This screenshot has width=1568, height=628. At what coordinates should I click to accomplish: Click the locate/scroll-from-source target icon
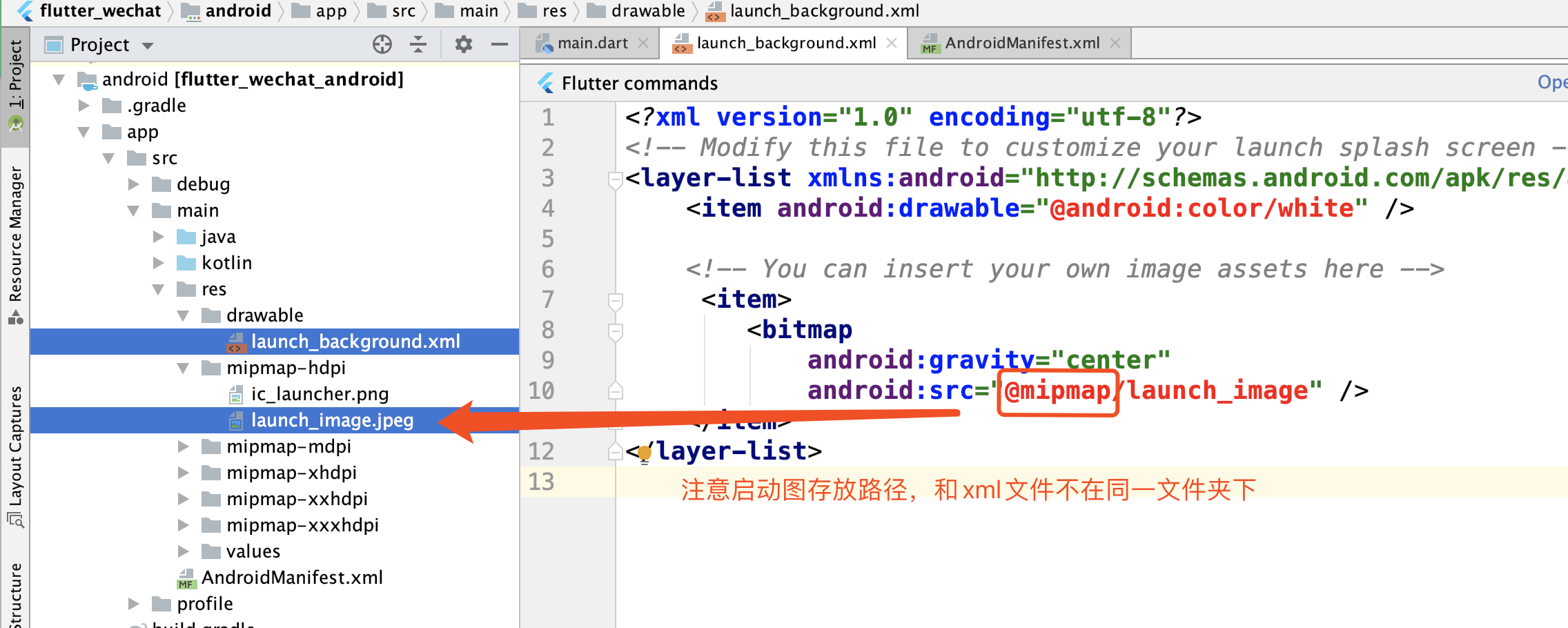pos(382,44)
